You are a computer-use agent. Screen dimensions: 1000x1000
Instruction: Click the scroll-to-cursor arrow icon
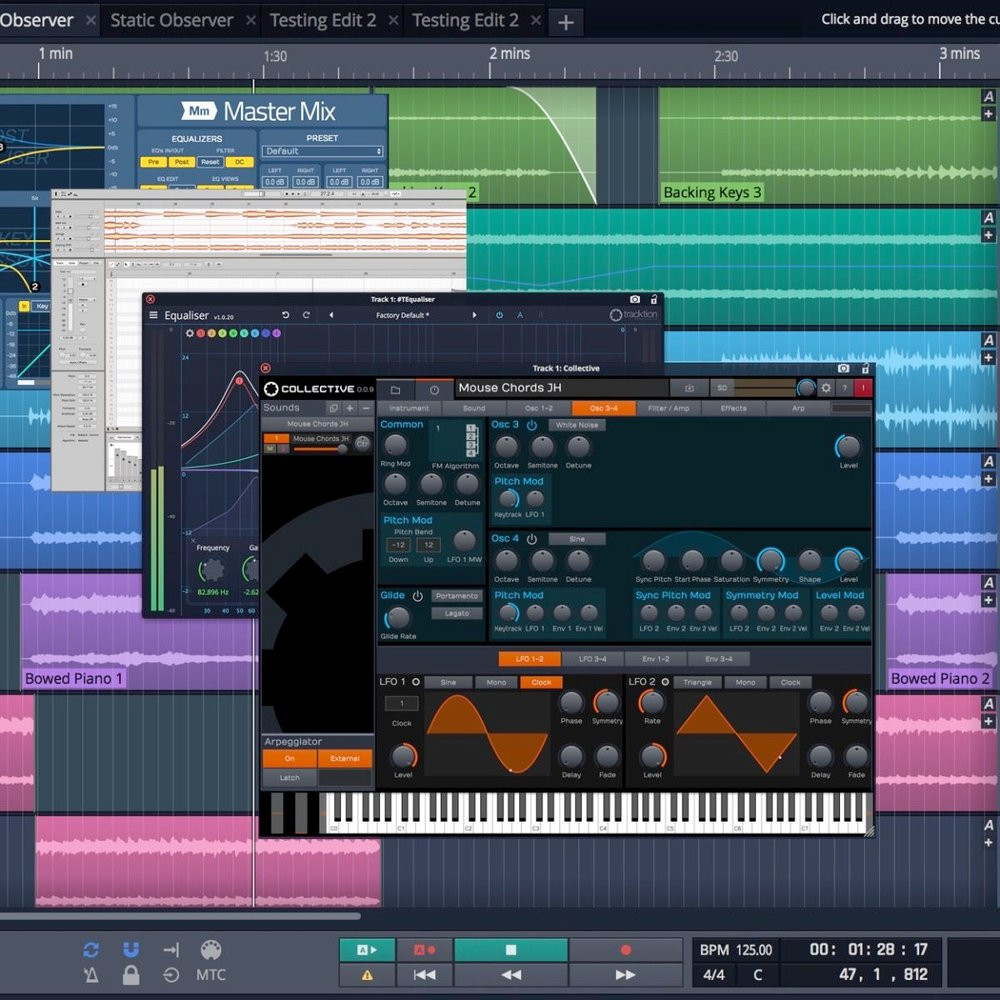click(x=171, y=950)
